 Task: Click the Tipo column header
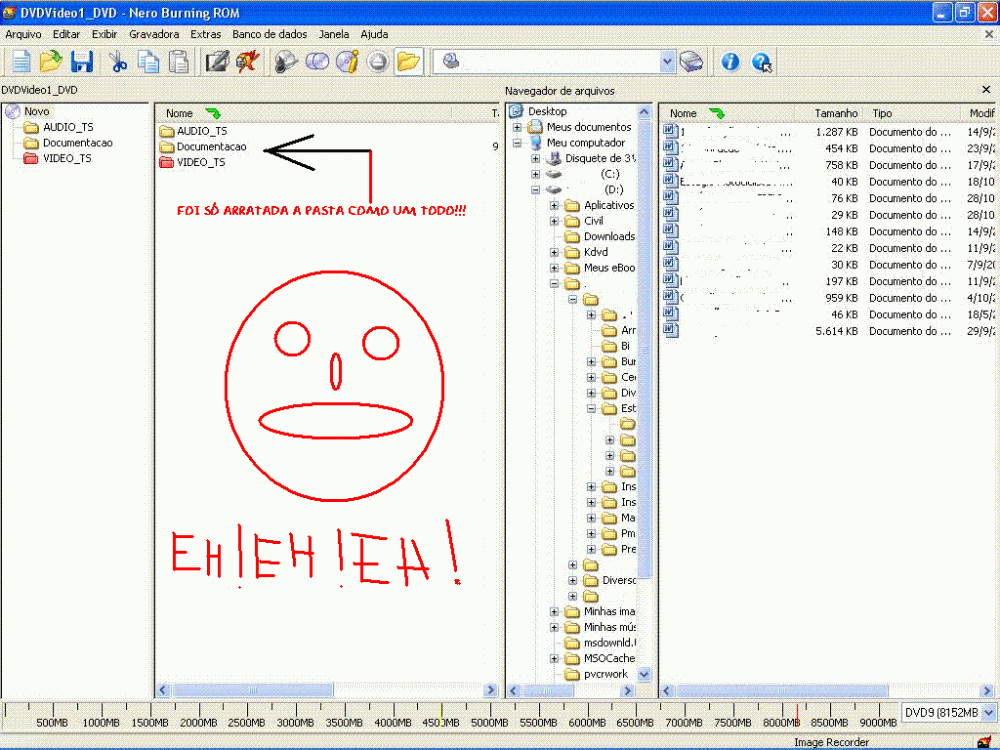pos(882,114)
